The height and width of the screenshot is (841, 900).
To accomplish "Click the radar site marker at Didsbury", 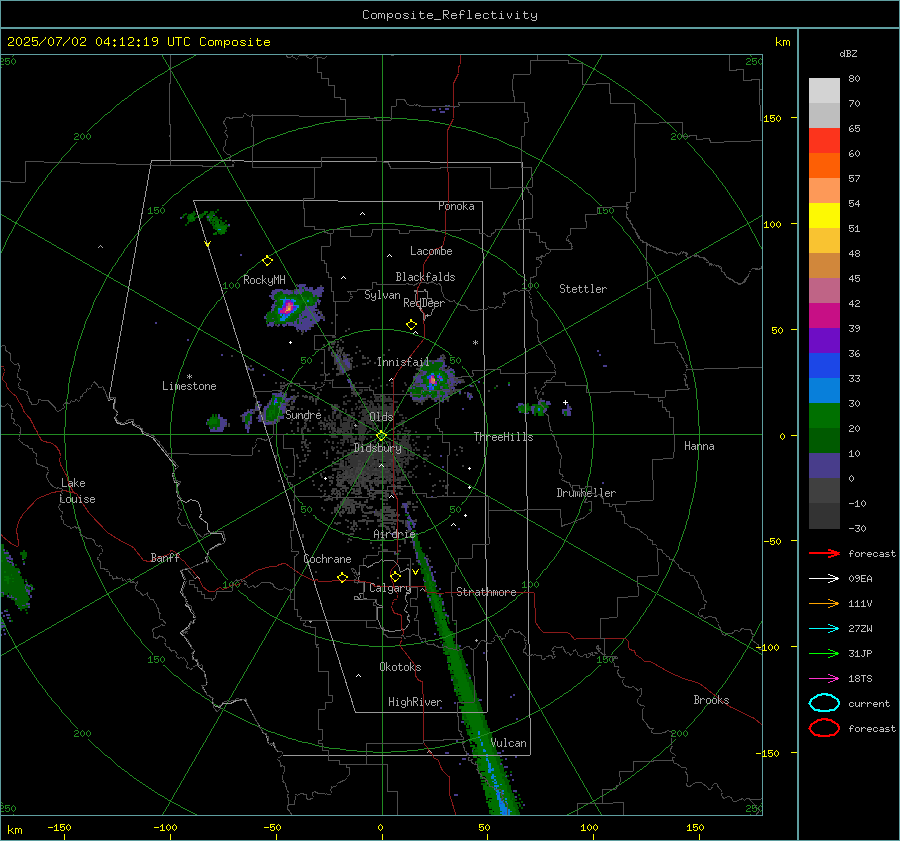I will tap(382, 436).
